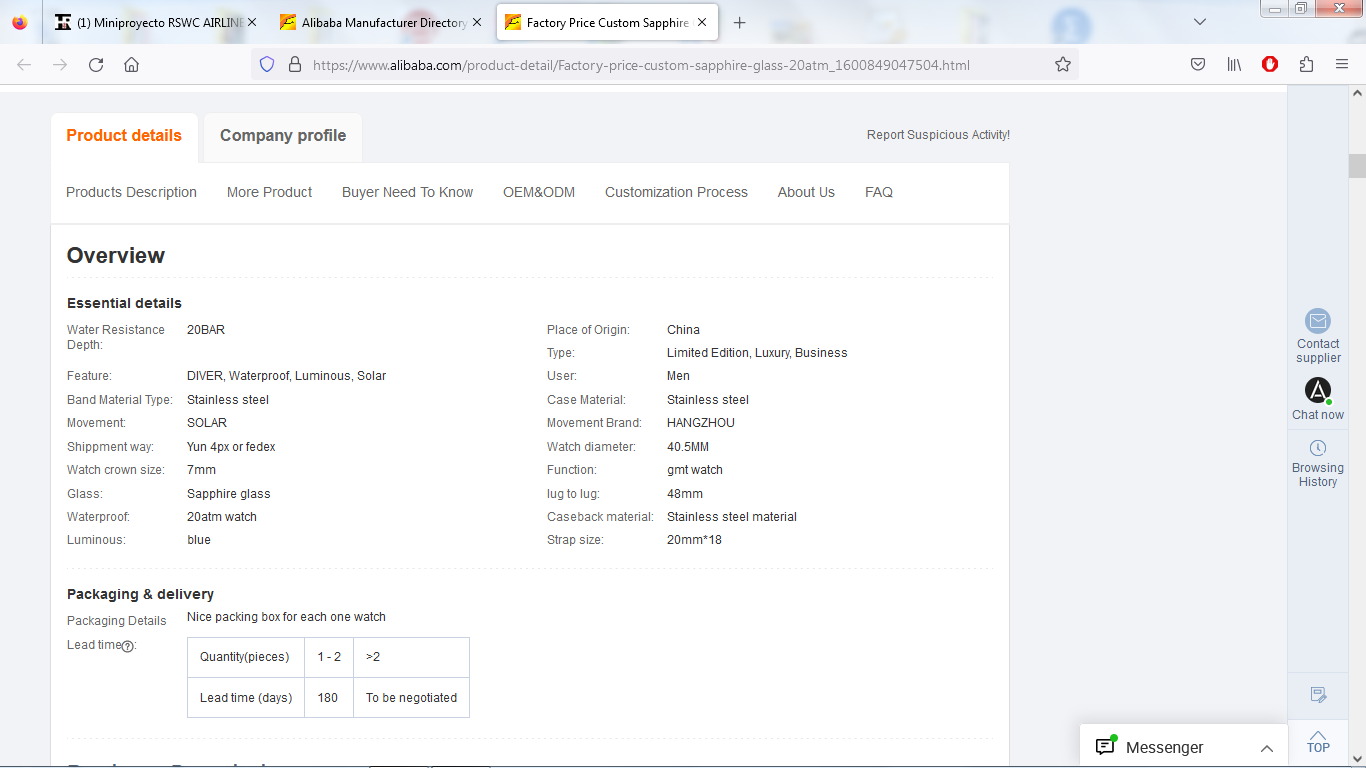Image resolution: width=1366 pixels, height=768 pixels.
Task: Click the Lead time help question mark
Action: click(128, 646)
